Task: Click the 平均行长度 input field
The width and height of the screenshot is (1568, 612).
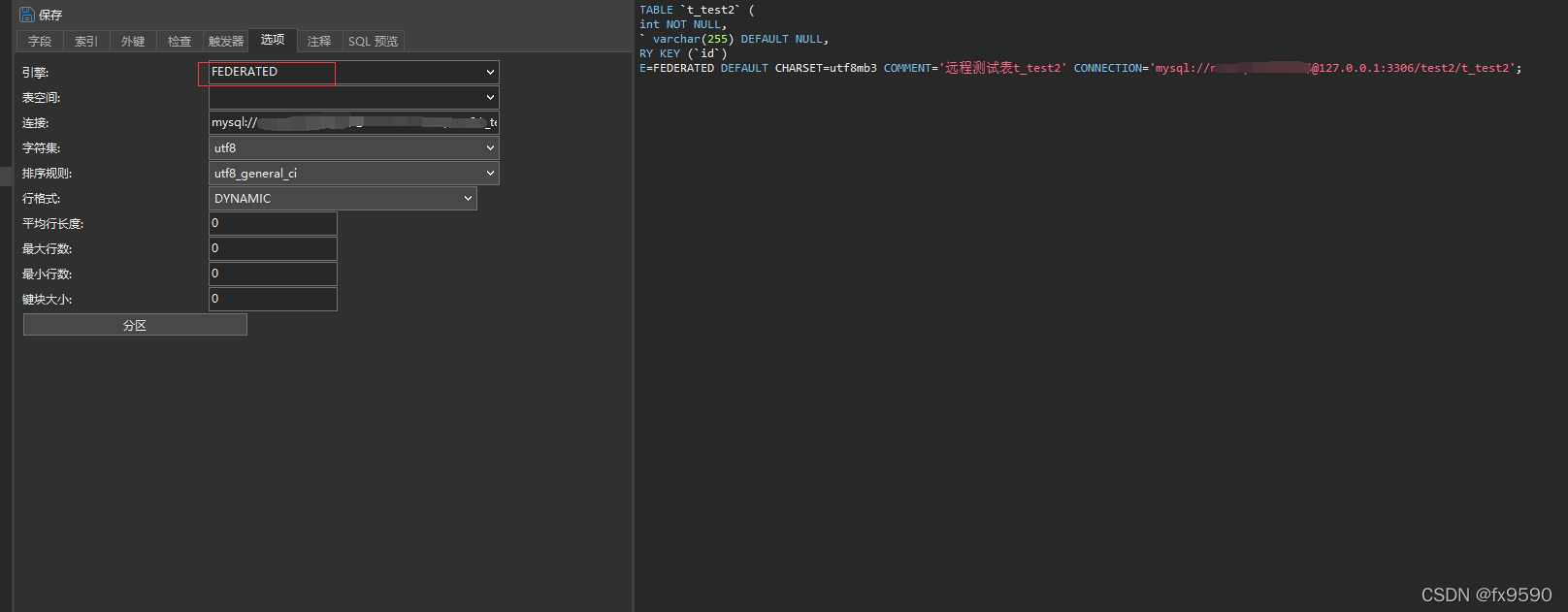Action: coord(273,223)
